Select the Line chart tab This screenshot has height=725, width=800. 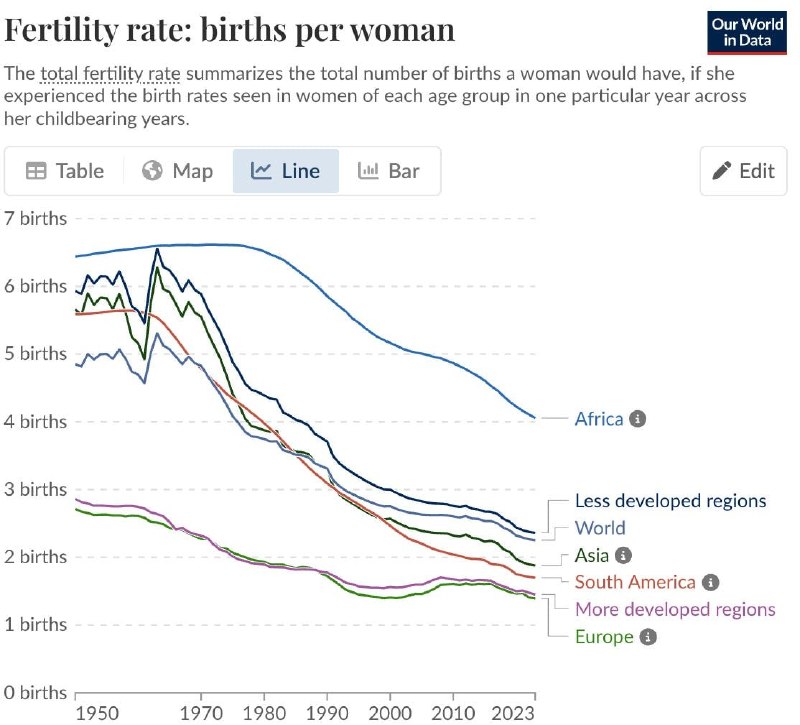[286, 171]
